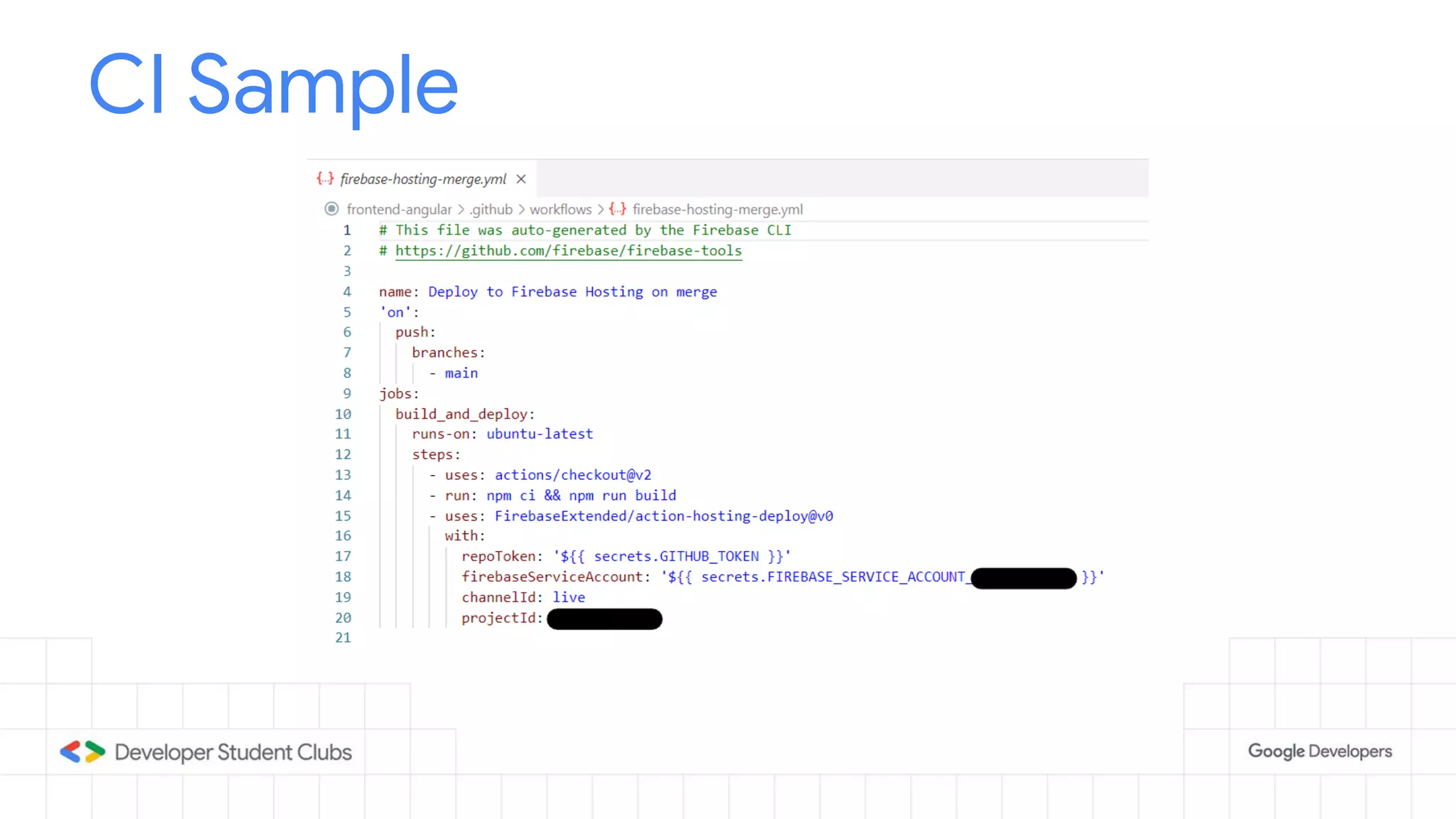Click the 'branches:' key
Viewport: 1456px width, 819px height.
point(449,353)
